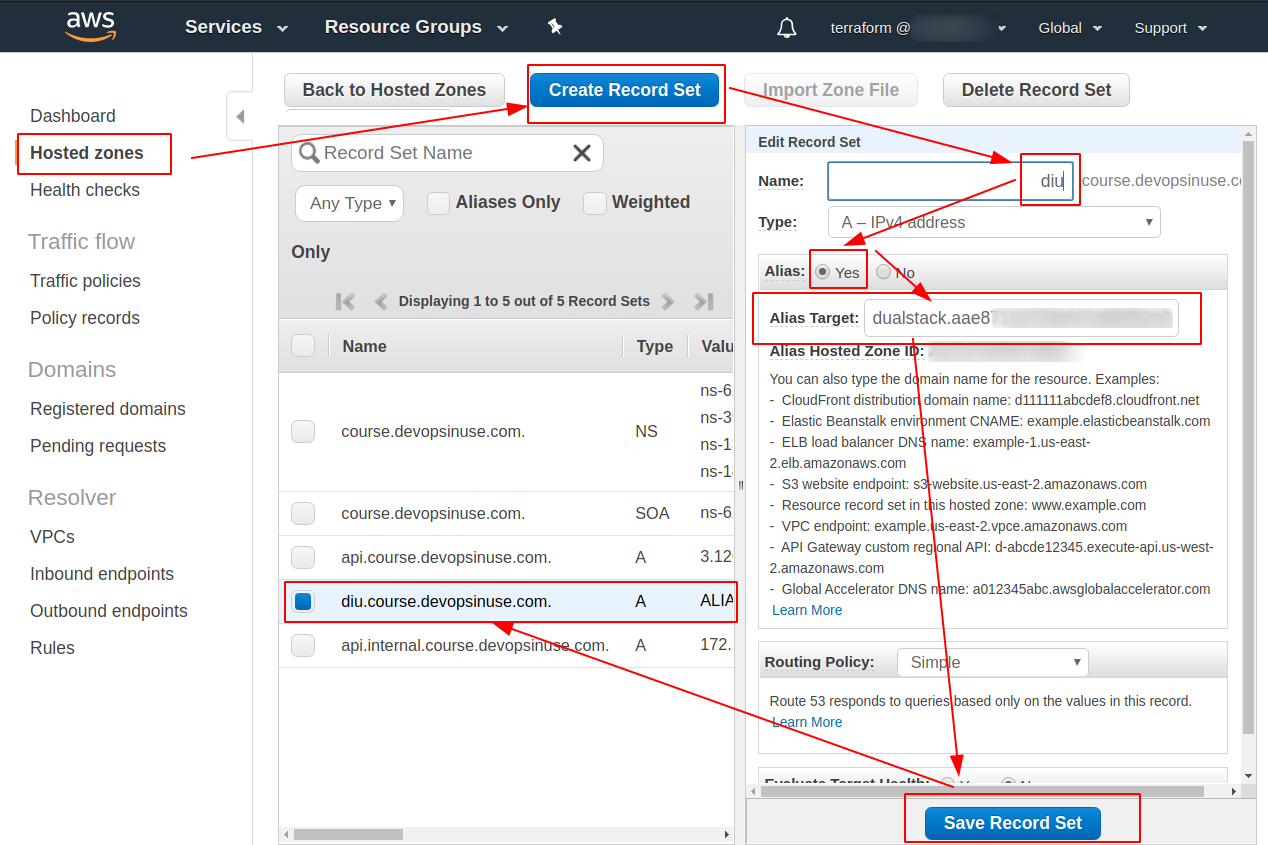This screenshot has height=845, width=1268.
Task: Click the Record Set Name search field
Action: point(447,153)
